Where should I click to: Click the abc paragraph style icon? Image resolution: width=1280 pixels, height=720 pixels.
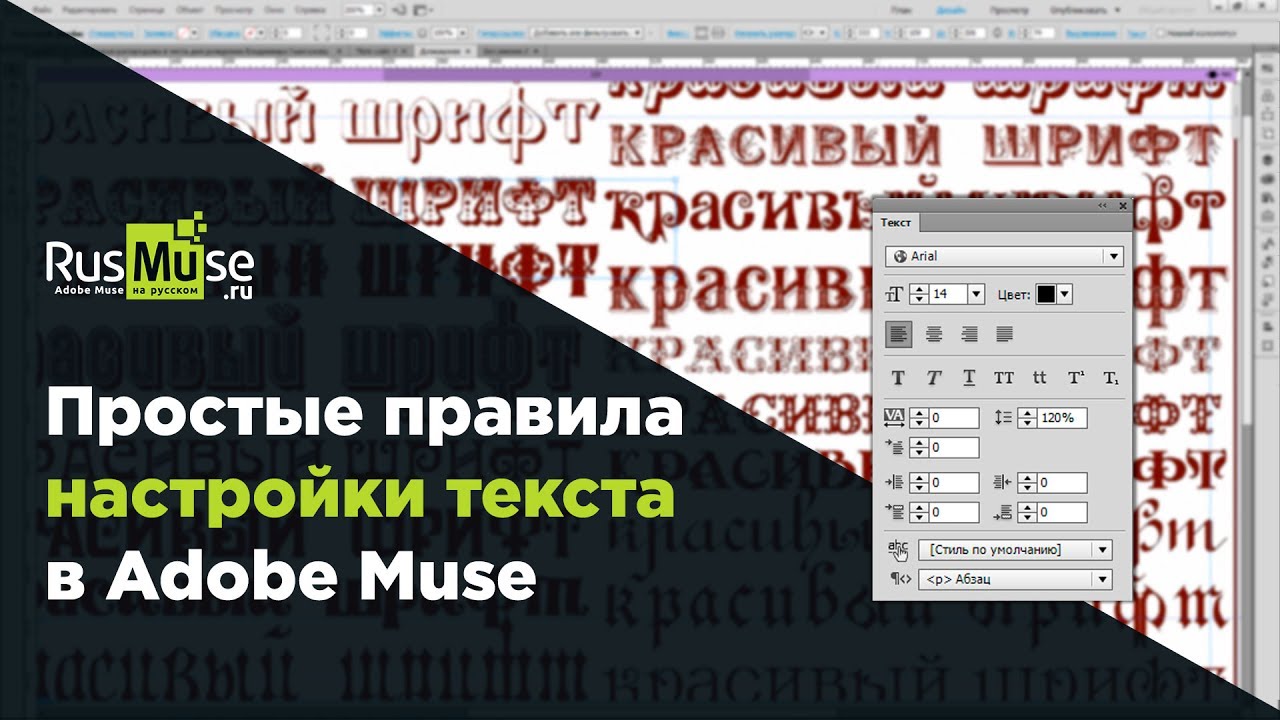[x=897, y=550]
